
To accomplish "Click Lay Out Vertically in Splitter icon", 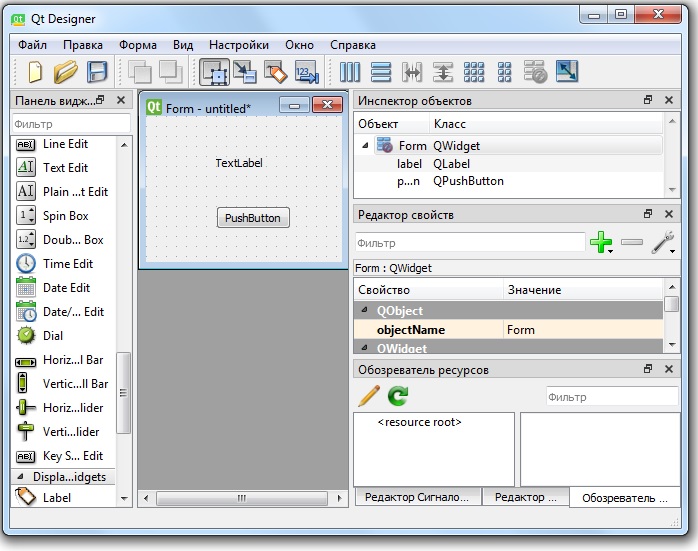I will [x=443, y=72].
